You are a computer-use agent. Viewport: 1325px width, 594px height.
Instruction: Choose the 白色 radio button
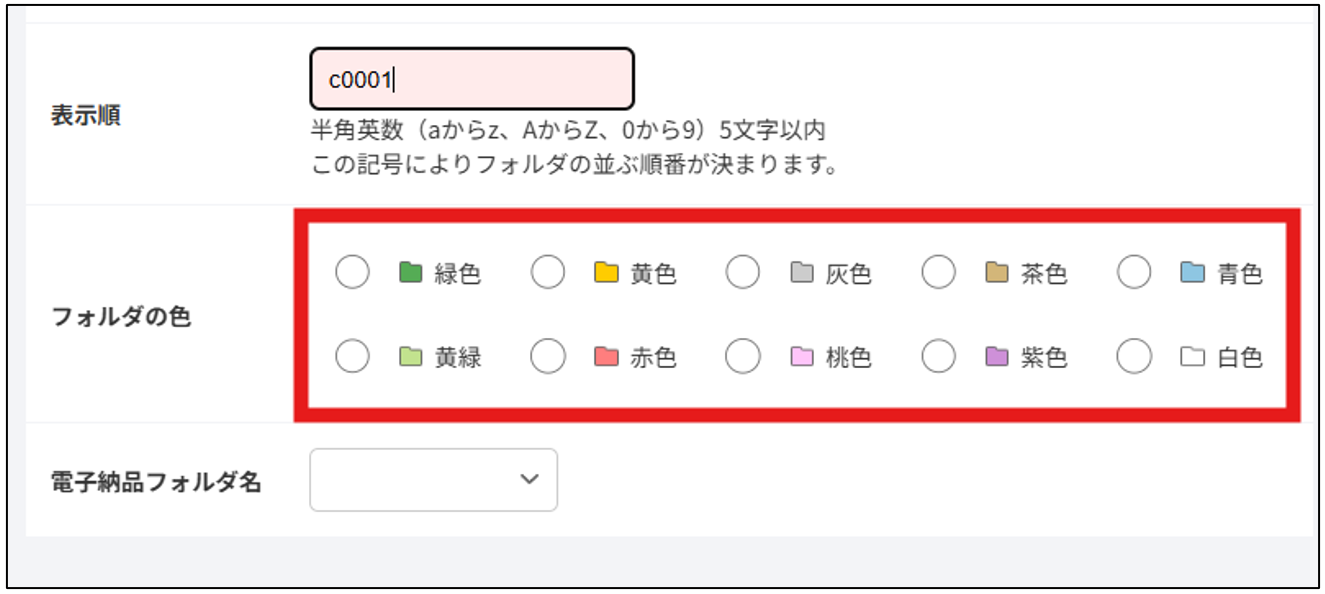coord(1134,356)
